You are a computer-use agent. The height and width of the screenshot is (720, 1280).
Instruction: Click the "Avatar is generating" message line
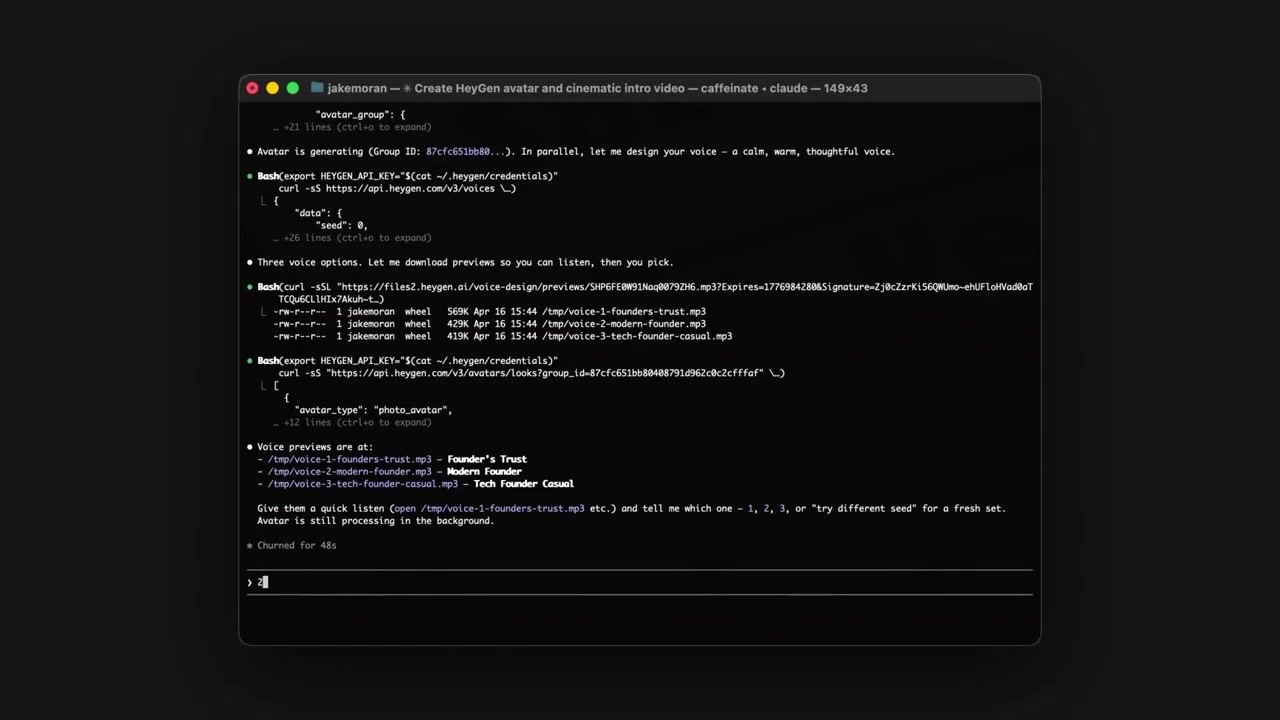pos(576,152)
